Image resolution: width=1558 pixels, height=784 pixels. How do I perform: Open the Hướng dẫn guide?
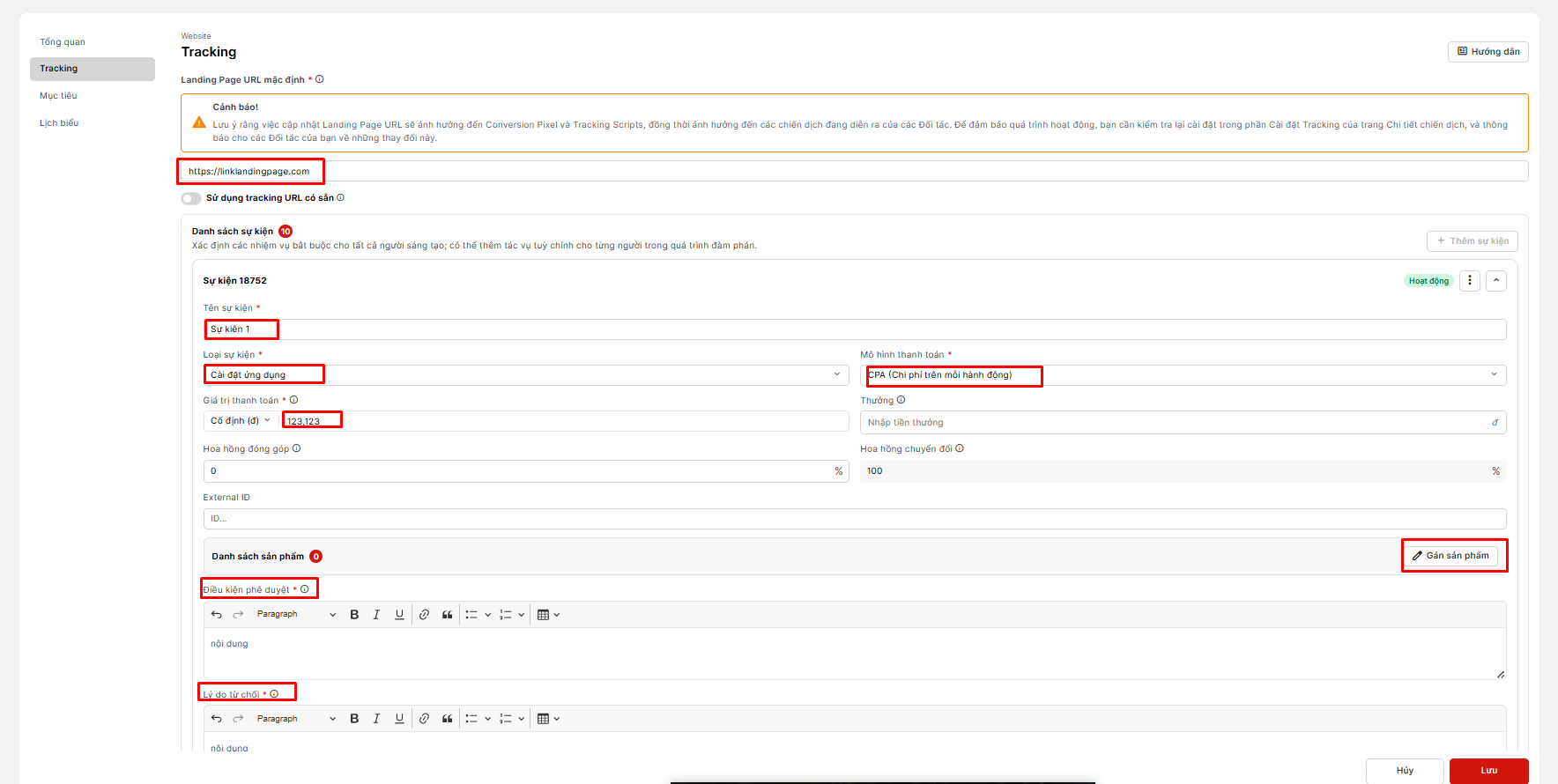coord(1488,52)
